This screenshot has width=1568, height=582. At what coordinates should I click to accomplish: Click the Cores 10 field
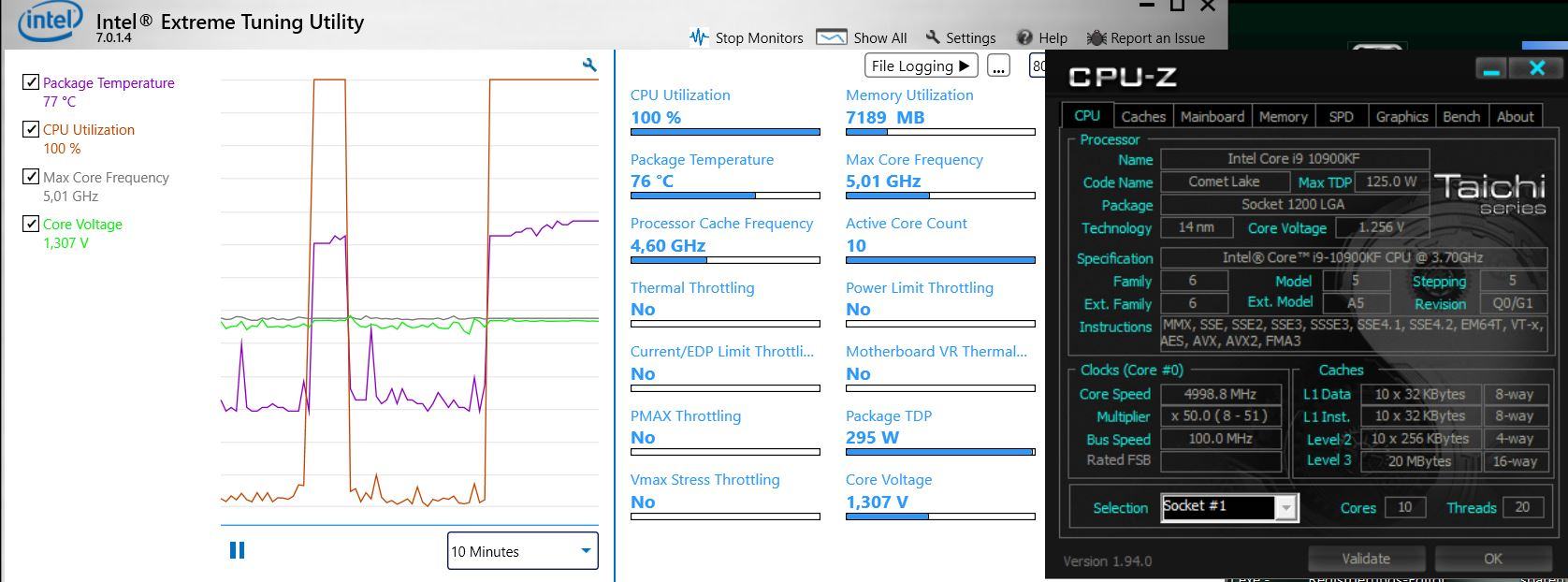(1404, 507)
